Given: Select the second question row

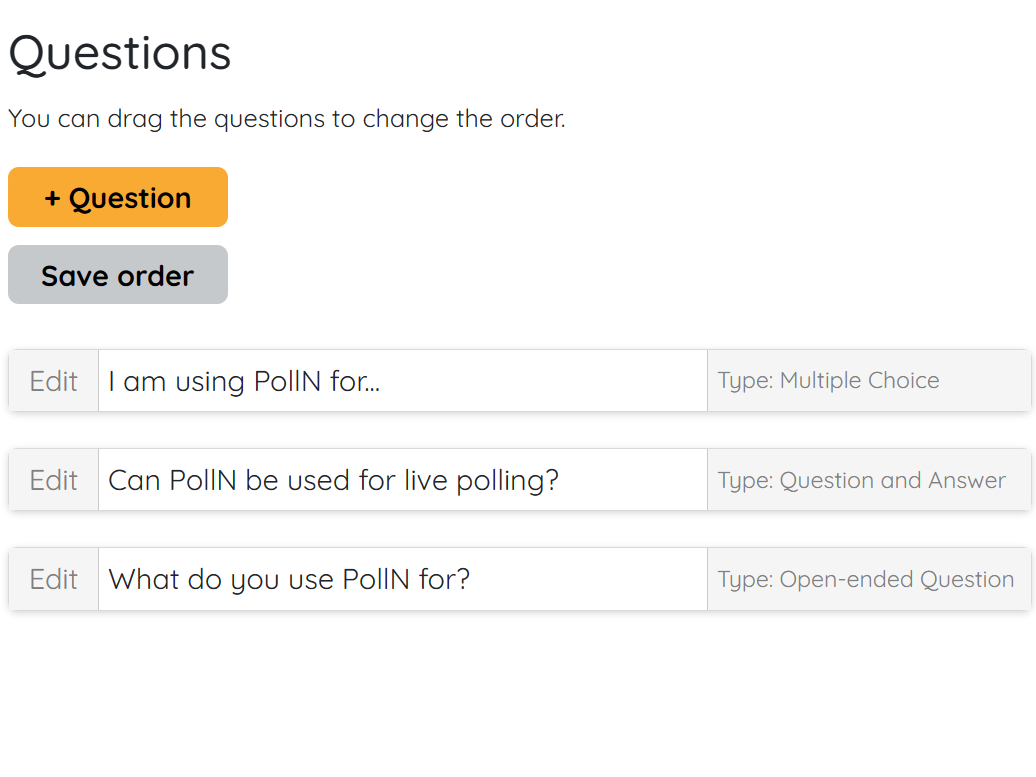Looking at the screenshot, I should point(518,480).
